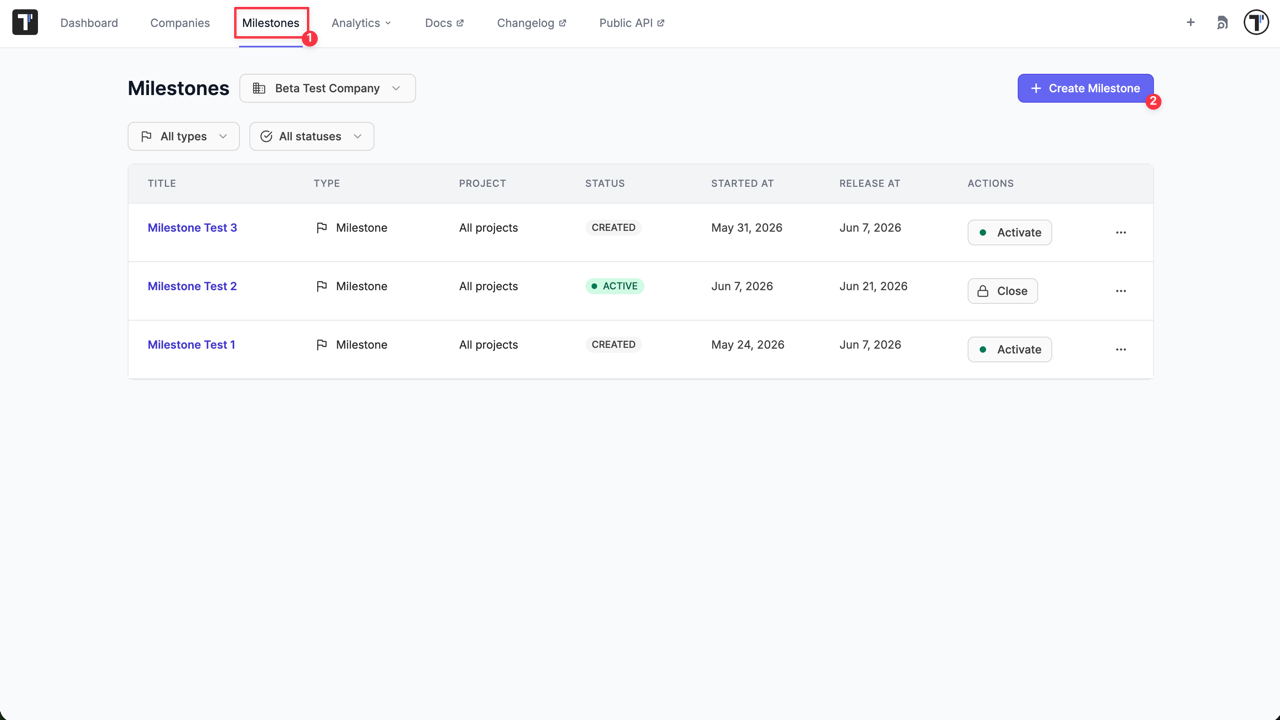Image resolution: width=1280 pixels, height=720 pixels.
Task: Open the Milestone Test 3 link
Action: click(x=192, y=228)
